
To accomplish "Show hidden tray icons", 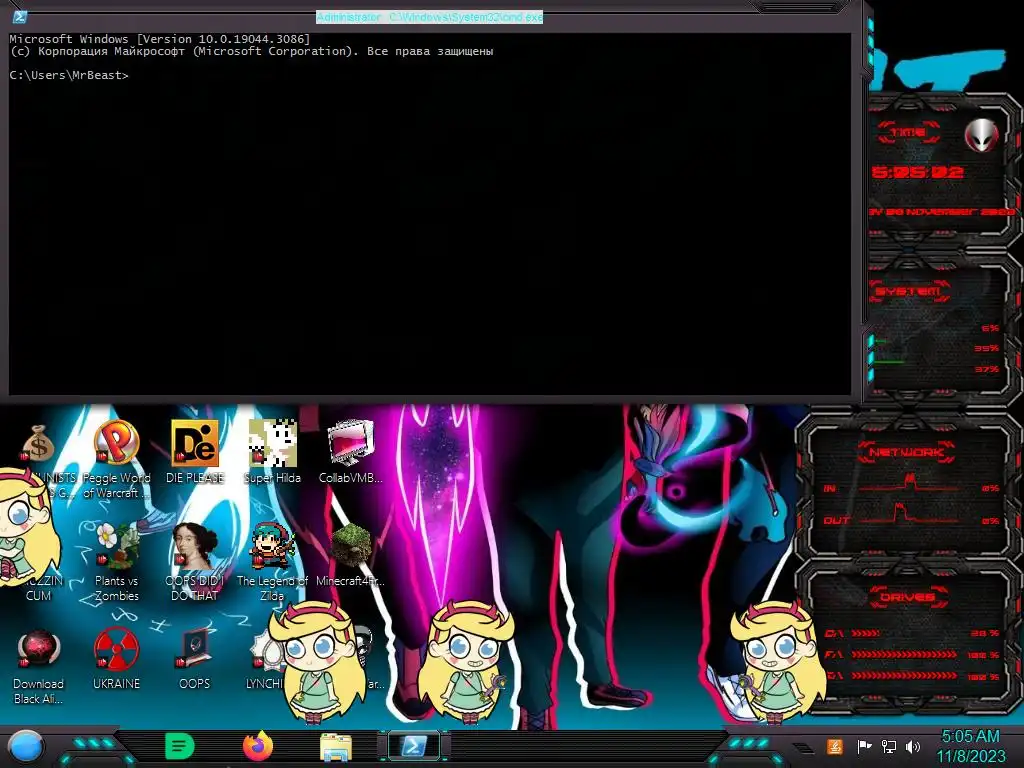I will 803,748.
